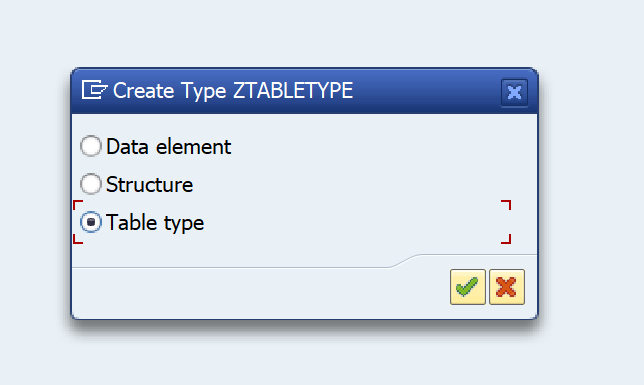Confirm with the green checkmark icon
Viewport: 644px width, 385px height.
(x=467, y=287)
